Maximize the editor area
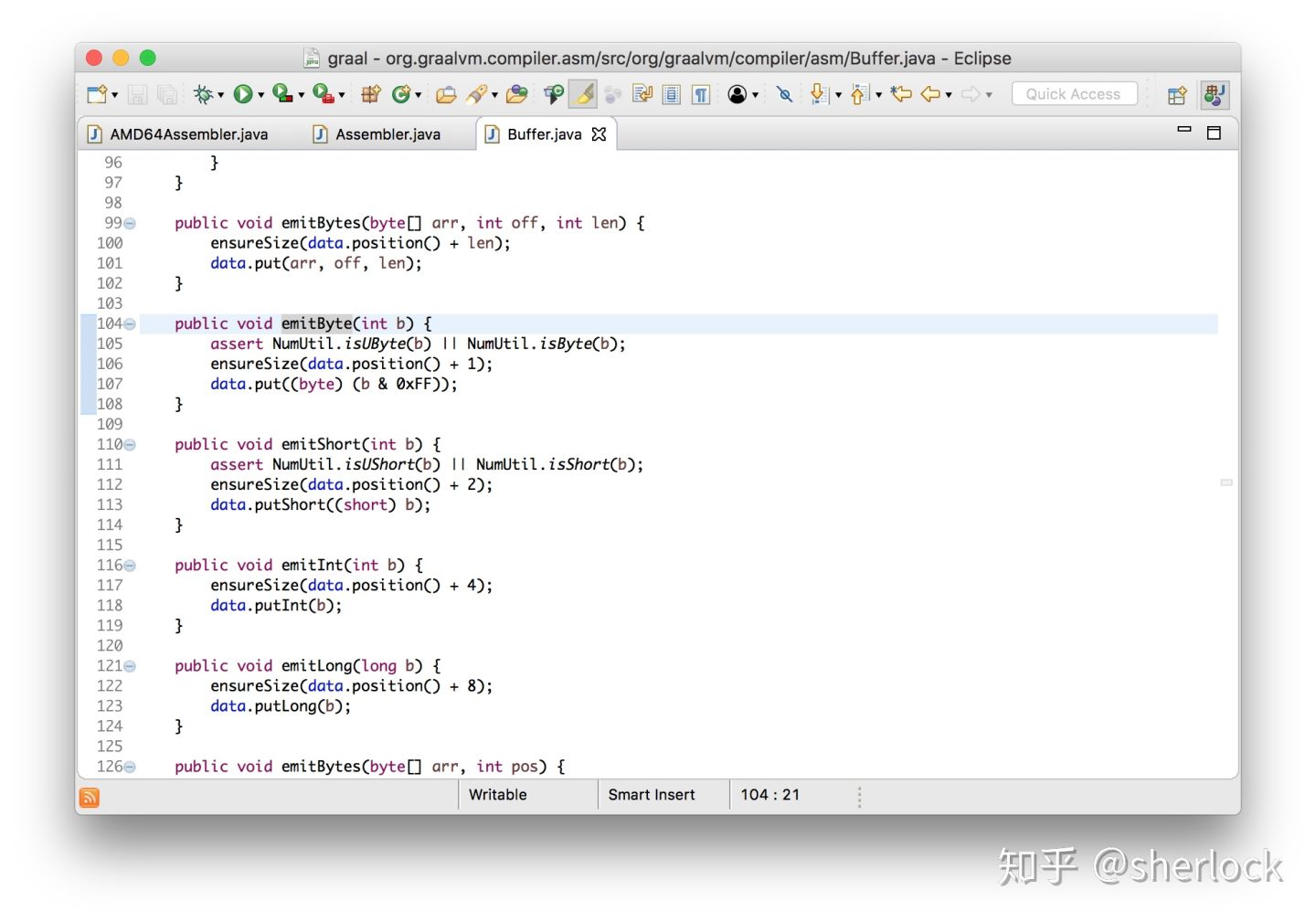This screenshot has width=1316, height=922. tap(1214, 133)
